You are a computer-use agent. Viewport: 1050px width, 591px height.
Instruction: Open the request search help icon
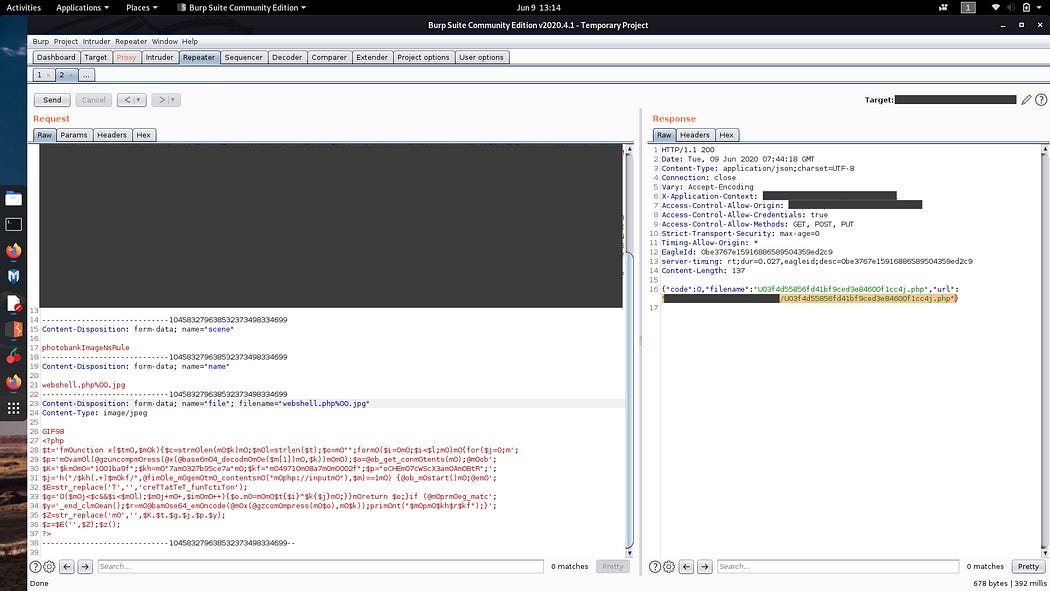35,566
